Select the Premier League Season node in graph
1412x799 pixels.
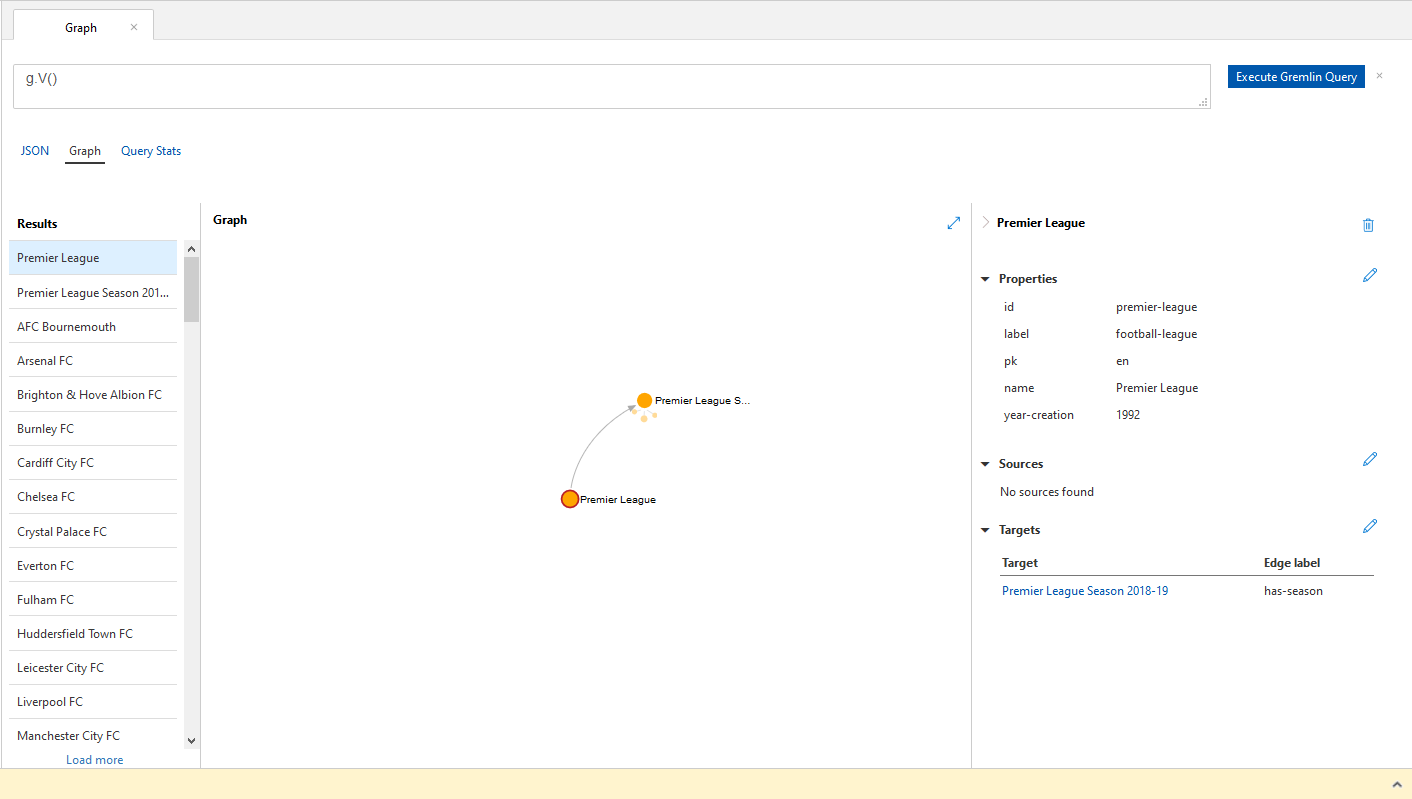[645, 401]
